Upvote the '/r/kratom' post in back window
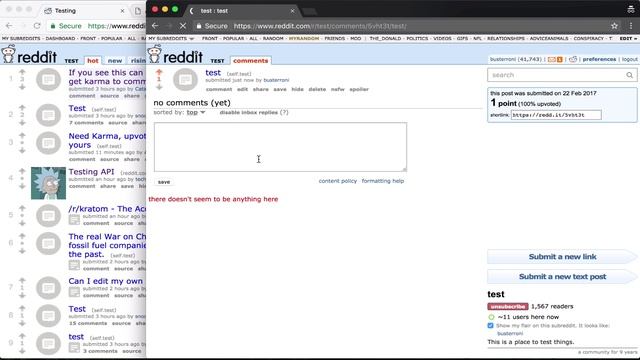The height and width of the screenshot is (360, 640). point(22,208)
